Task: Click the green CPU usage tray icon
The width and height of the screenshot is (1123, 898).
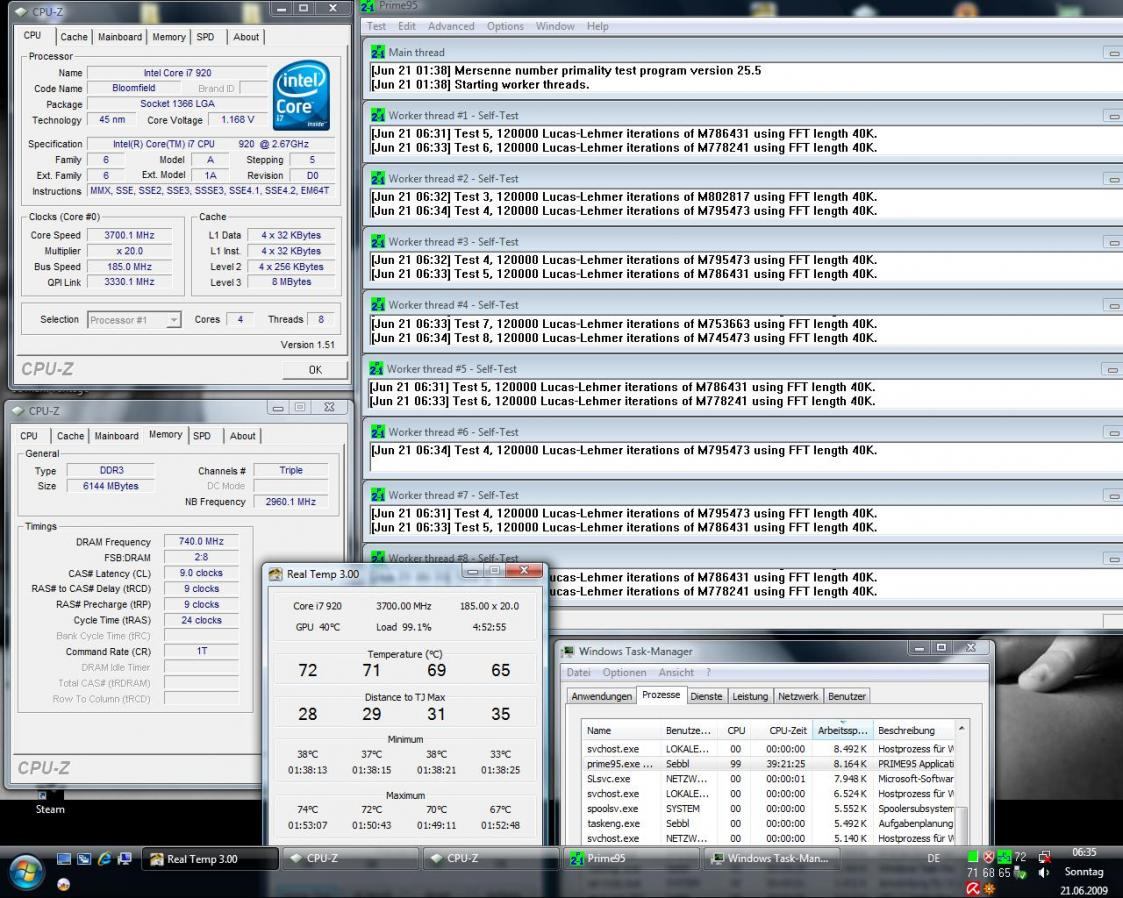Action: (973, 856)
